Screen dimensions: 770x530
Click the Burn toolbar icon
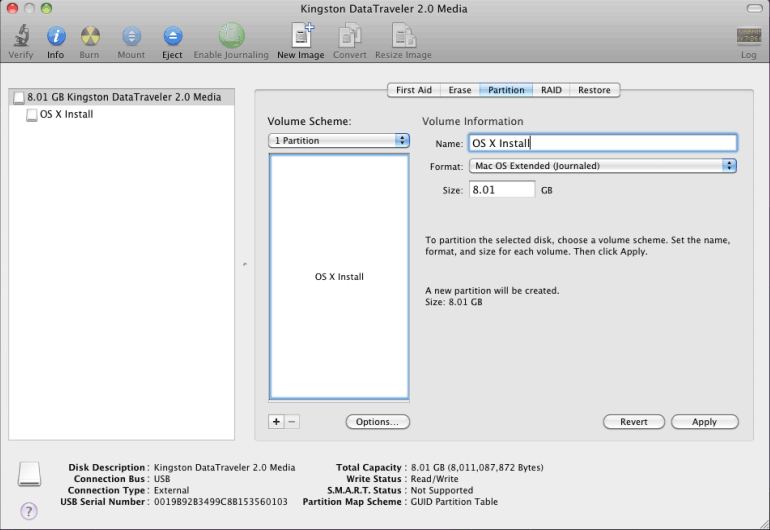[x=90, y=36]
